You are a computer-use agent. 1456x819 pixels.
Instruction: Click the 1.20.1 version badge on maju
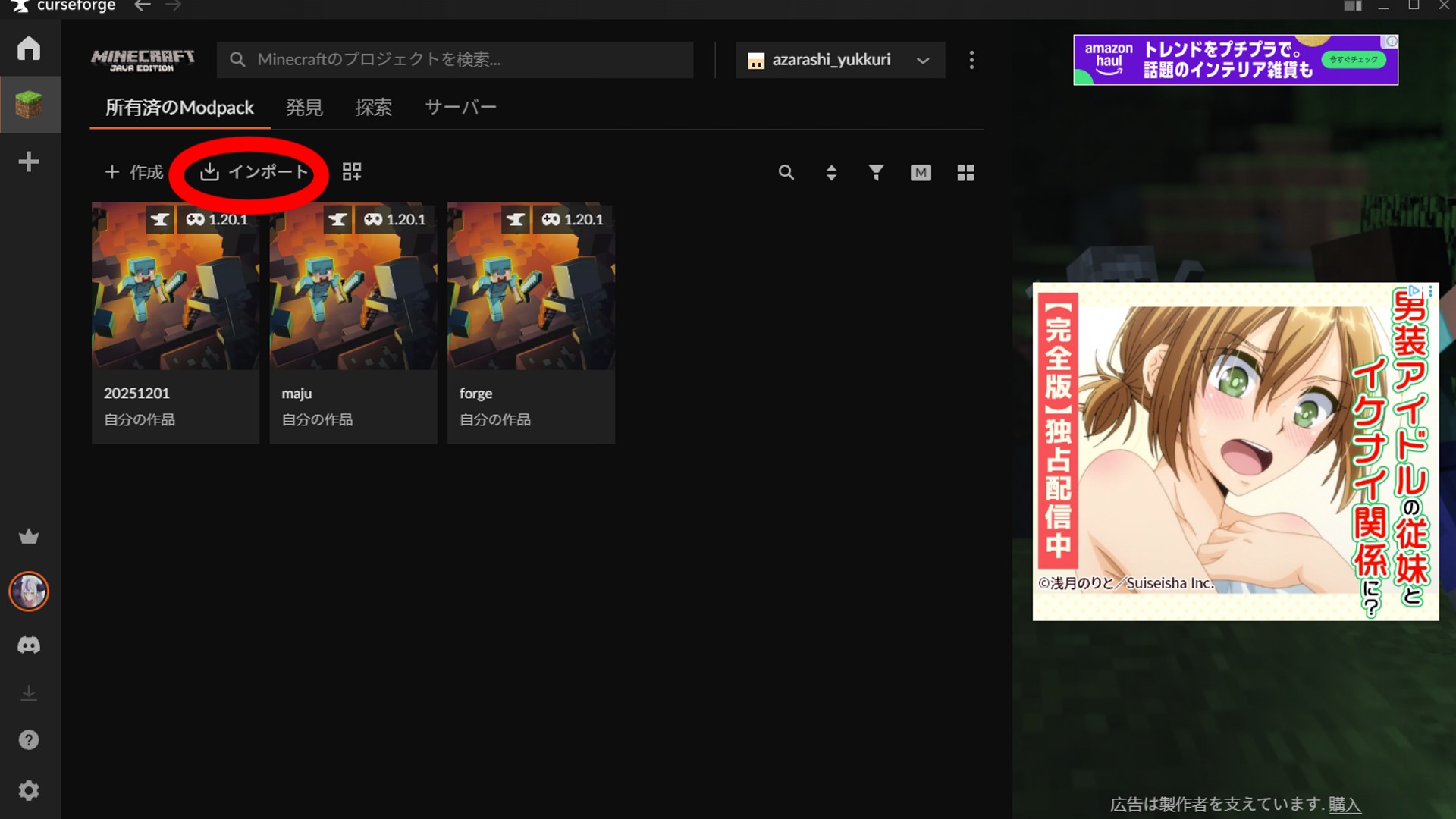[395, 220]
